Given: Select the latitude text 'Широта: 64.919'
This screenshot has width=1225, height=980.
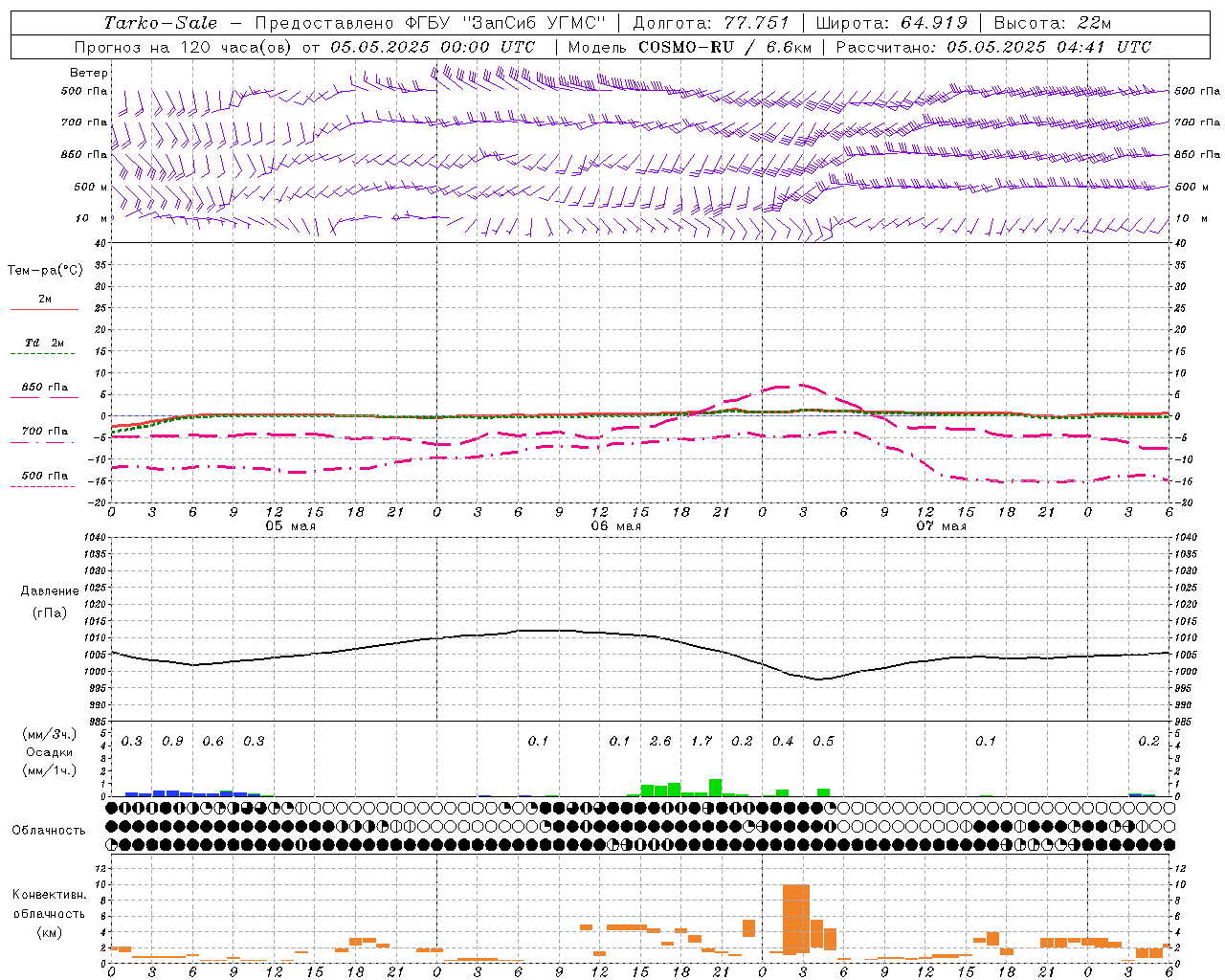Looking at the screenshot, I should tap(891, 23).
